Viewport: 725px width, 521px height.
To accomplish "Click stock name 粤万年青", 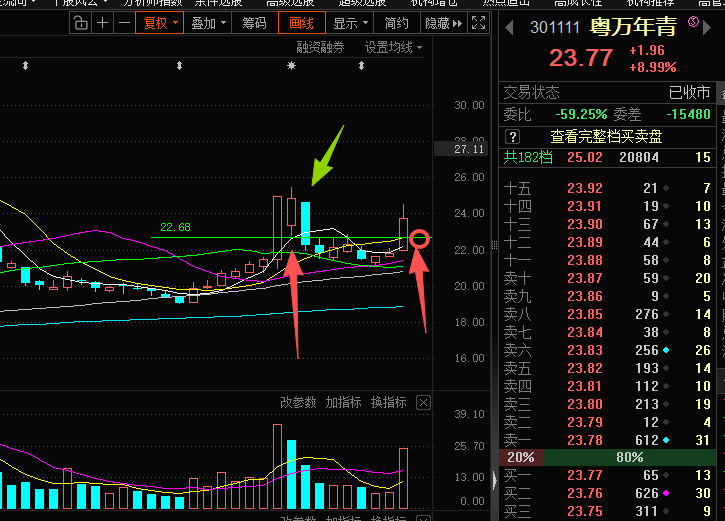I will (x=633, y=27).
